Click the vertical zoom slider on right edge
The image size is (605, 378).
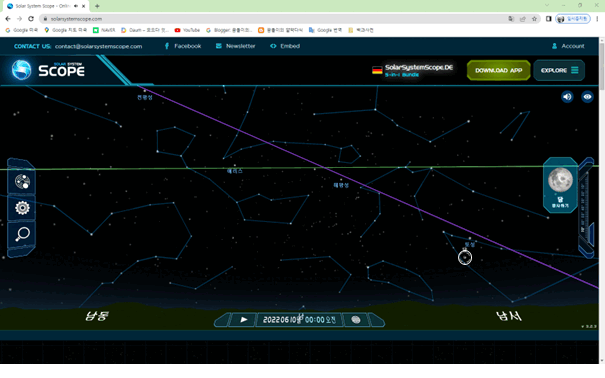tap(585, 208)
